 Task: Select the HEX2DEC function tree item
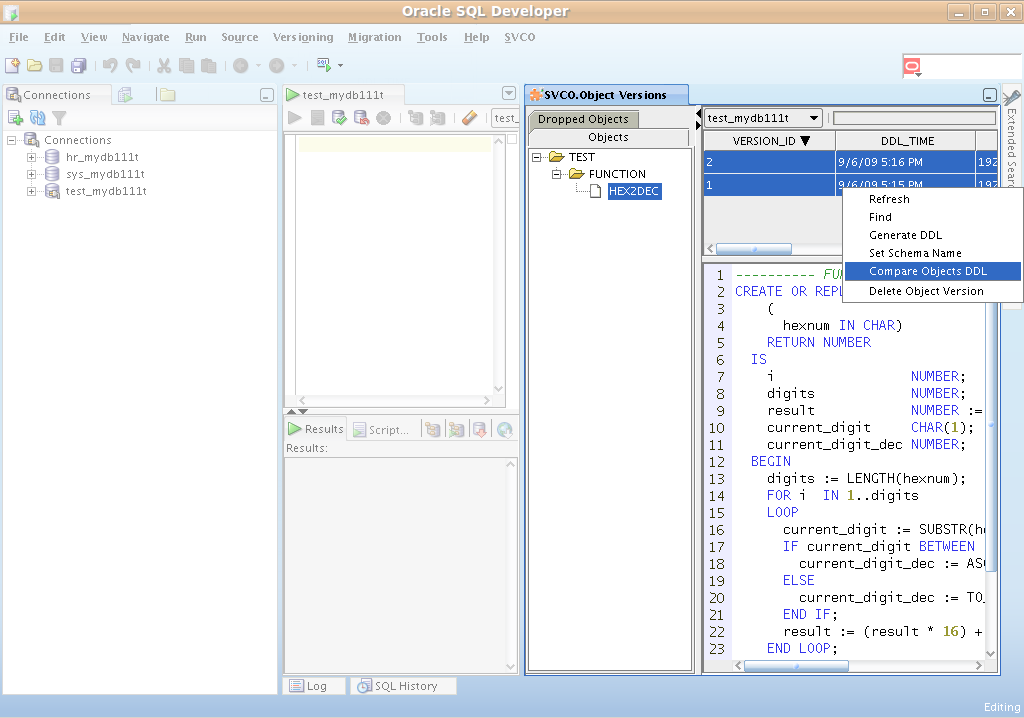click(634, 191)
